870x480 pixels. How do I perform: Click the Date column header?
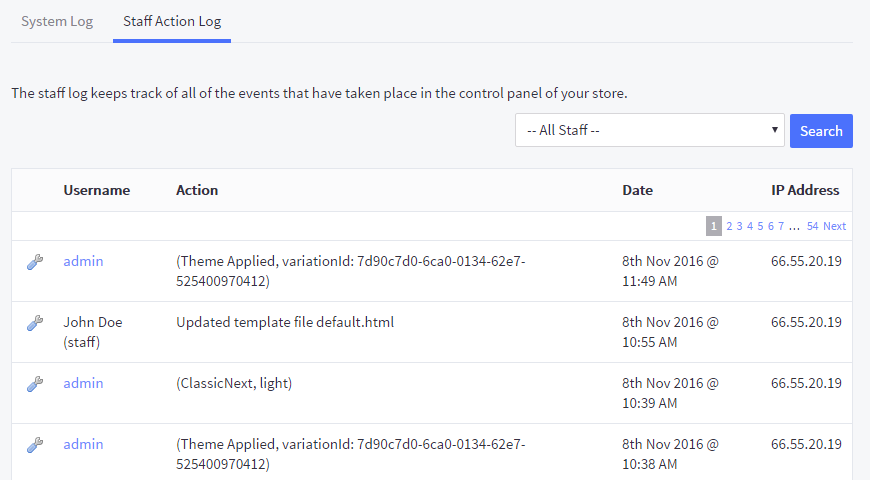coord(637,190)
